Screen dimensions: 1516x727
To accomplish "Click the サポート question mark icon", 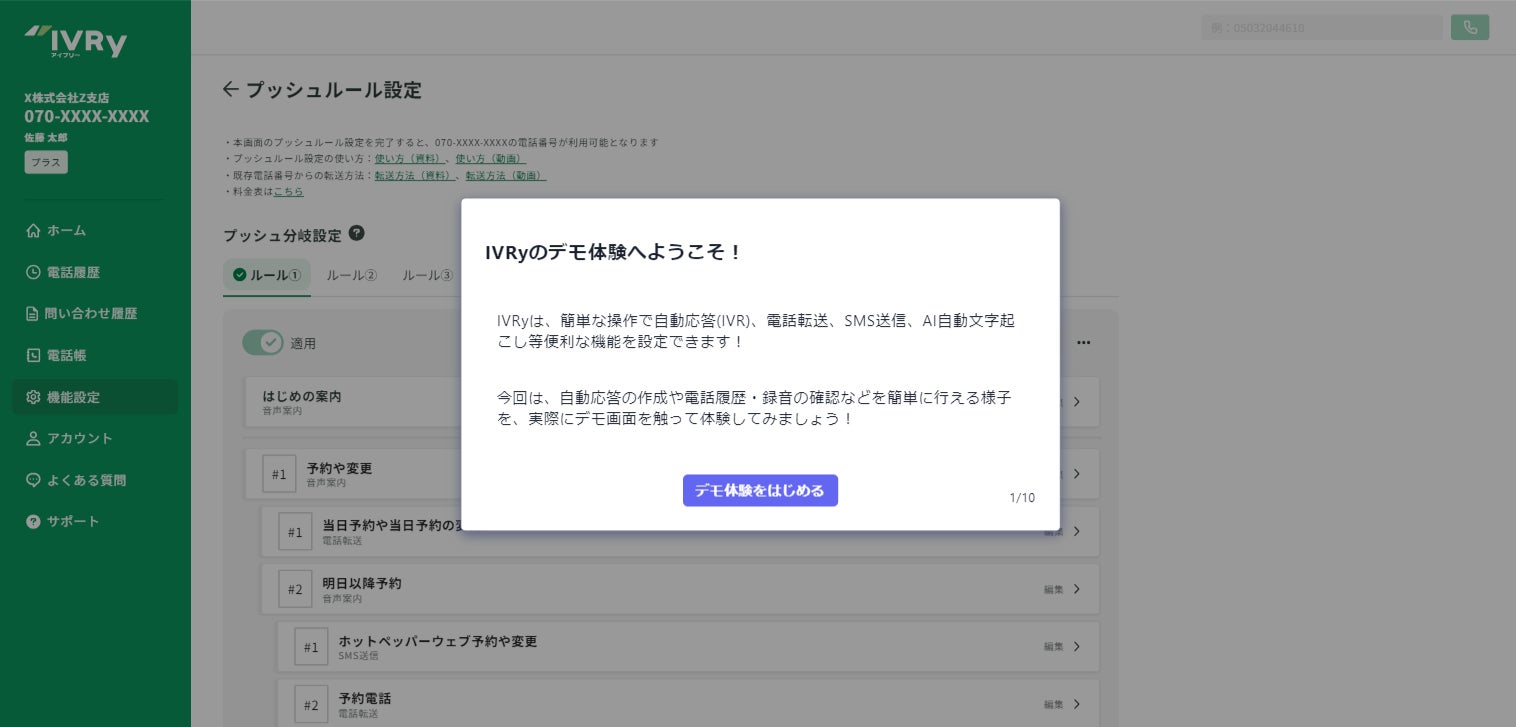I will point(33,521).
